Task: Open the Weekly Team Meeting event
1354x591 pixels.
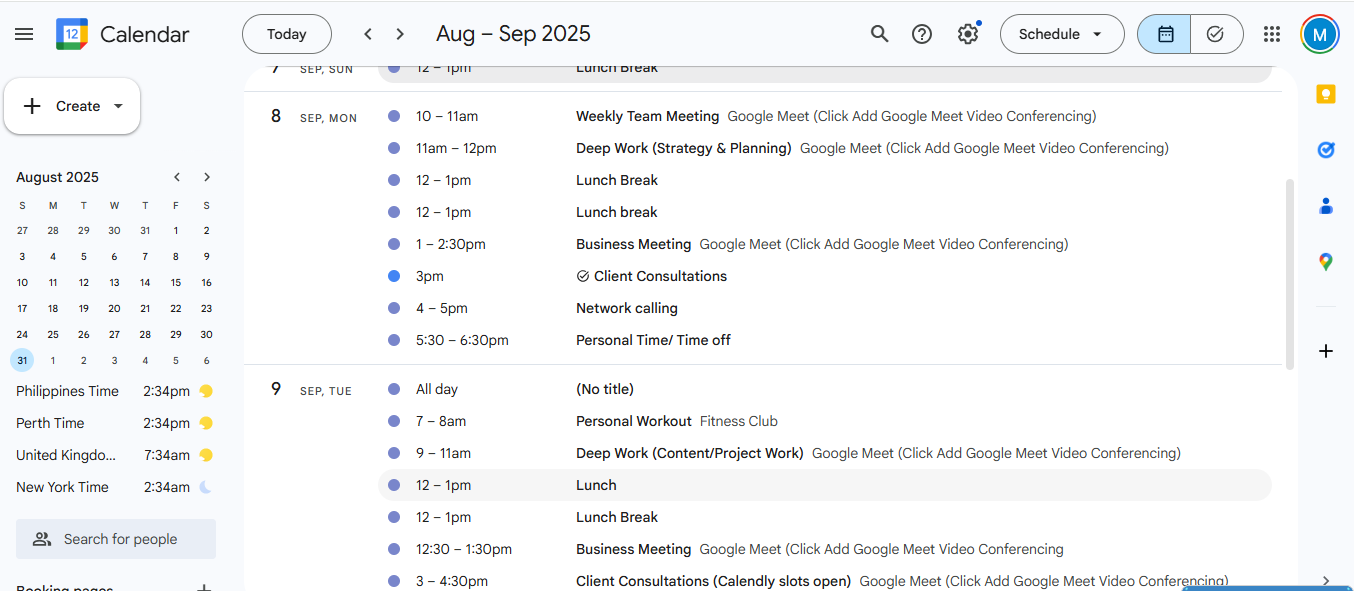Action: [647, 116]
